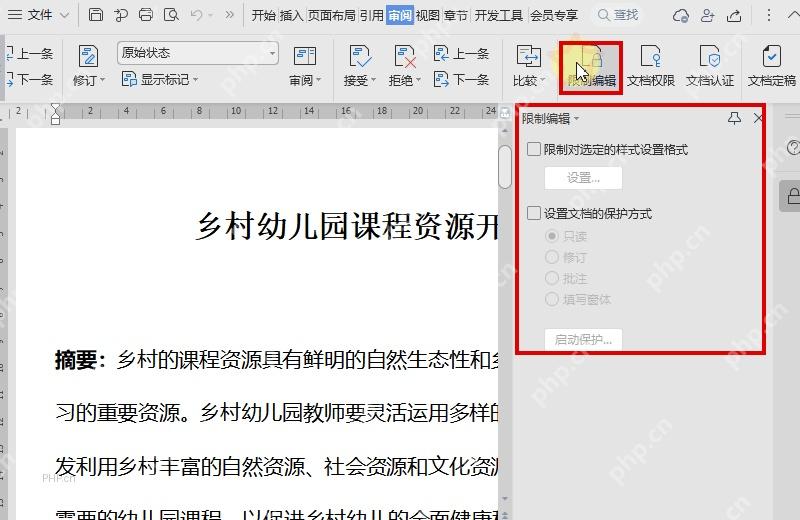Open the 章节 tab

pos(456,15)
